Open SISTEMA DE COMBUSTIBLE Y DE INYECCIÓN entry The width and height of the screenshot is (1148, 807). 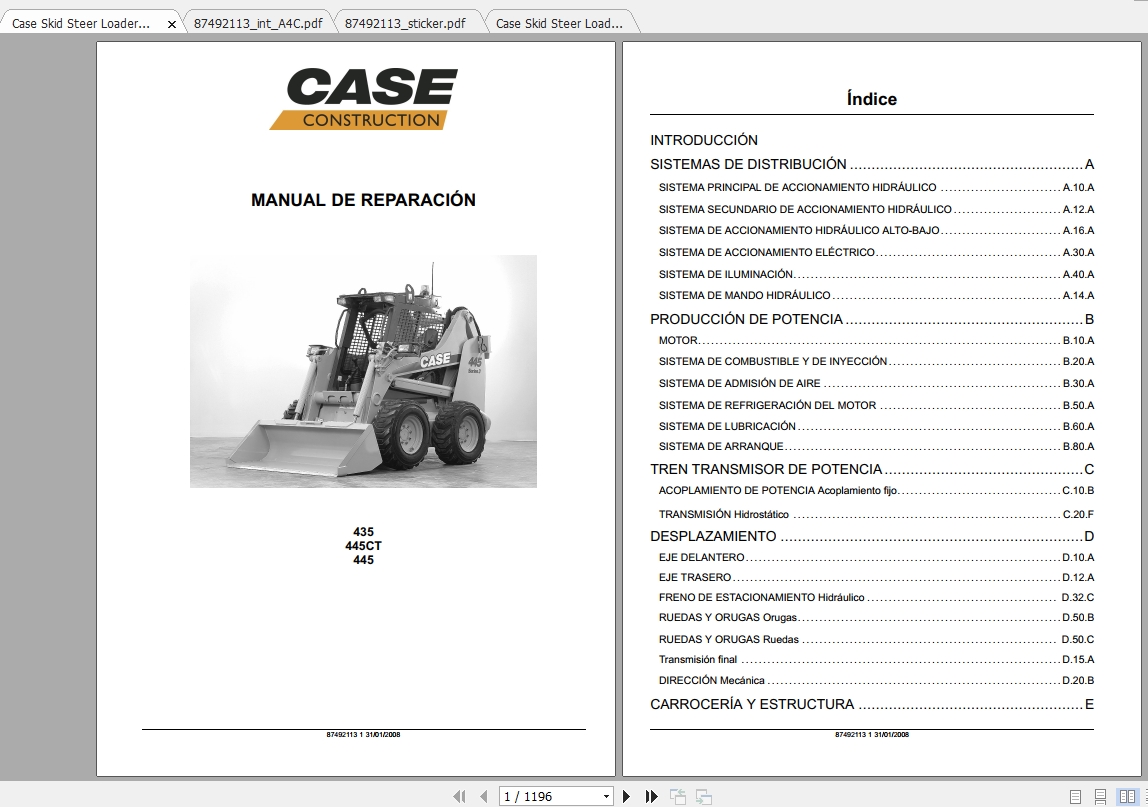[876, 362]
